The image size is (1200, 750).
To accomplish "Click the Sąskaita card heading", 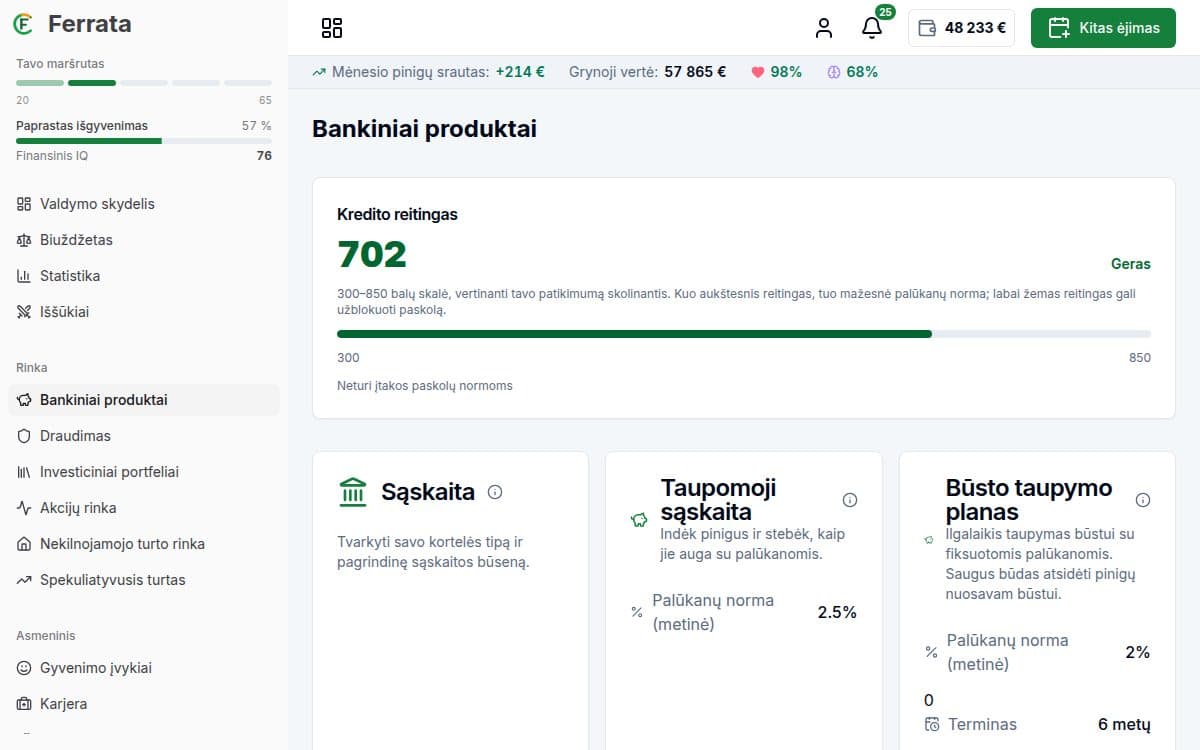I will click(428, 492).
